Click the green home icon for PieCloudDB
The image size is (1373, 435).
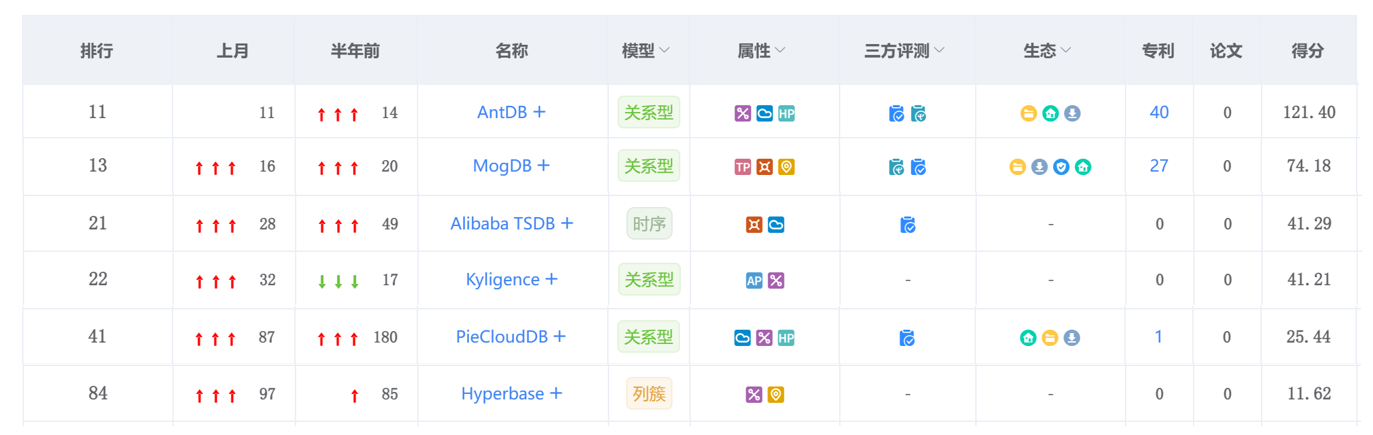[x=1028, y=338]
